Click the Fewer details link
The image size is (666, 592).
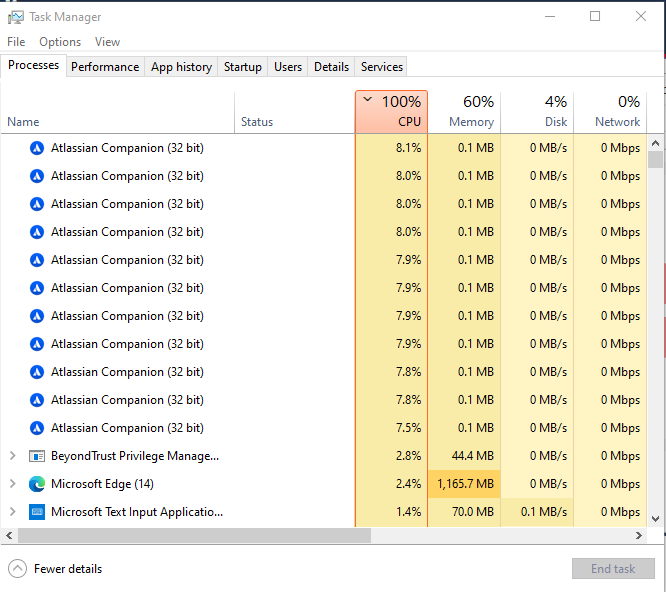tap(68, 569)
